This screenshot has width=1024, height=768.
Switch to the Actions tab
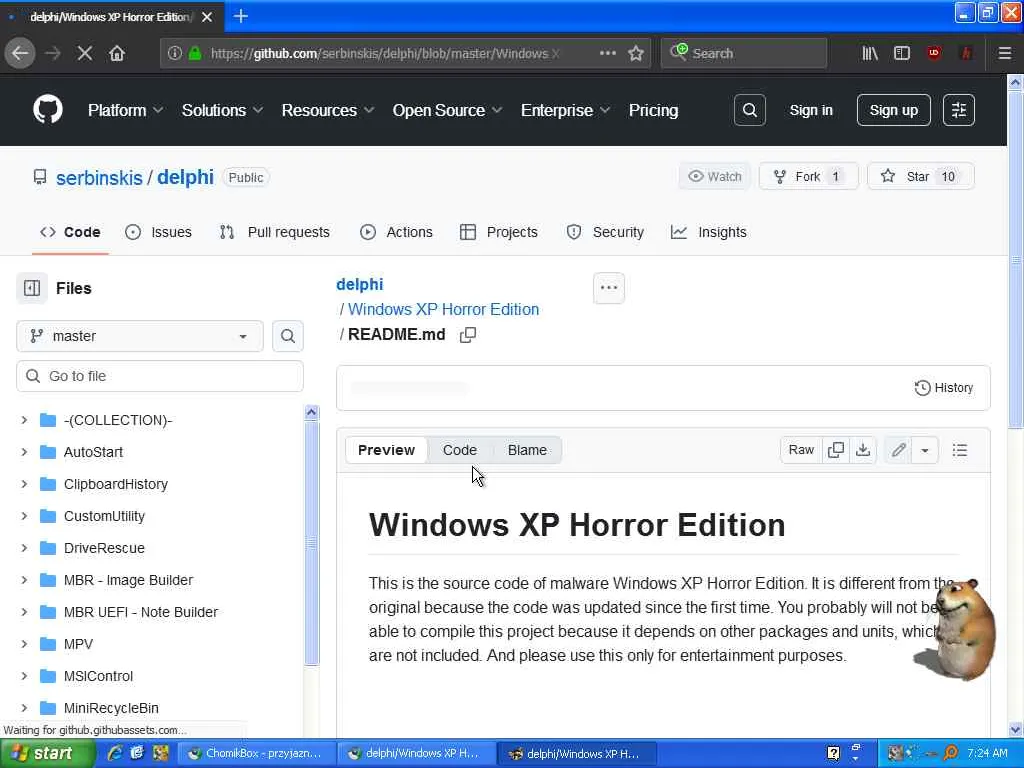[x=396, y=232]
